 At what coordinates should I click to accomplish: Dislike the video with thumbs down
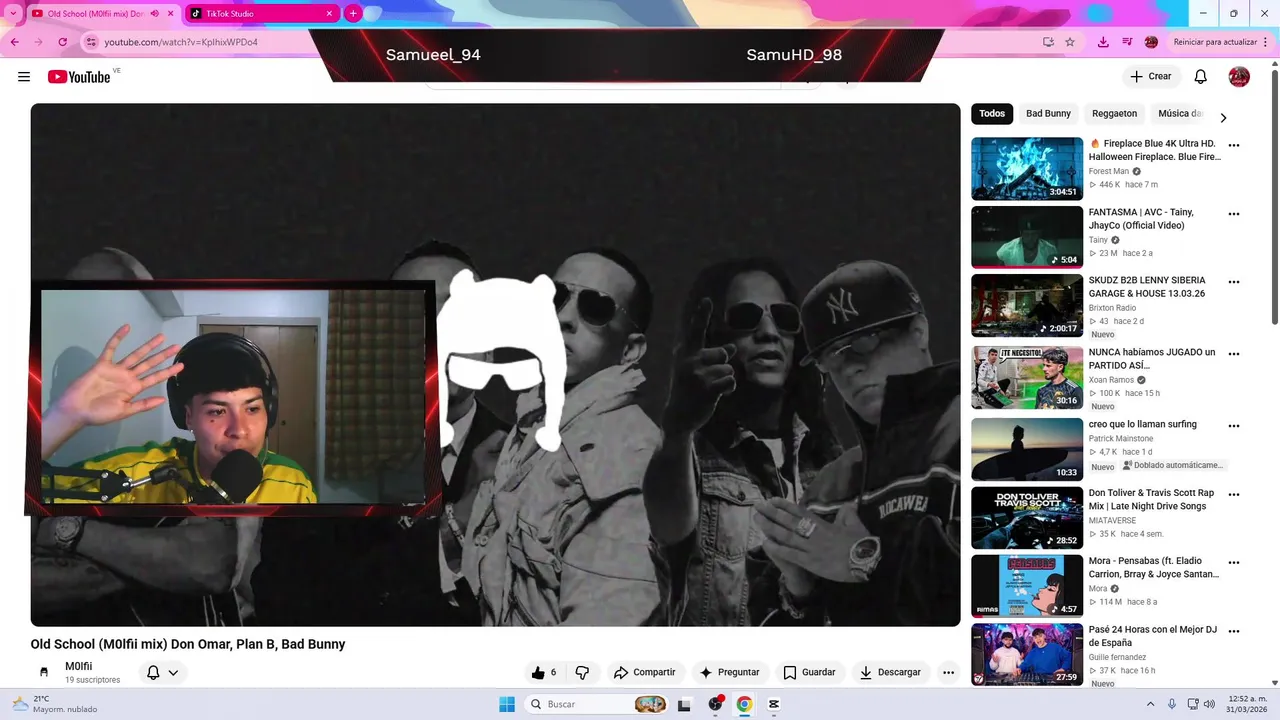(582, 673)
